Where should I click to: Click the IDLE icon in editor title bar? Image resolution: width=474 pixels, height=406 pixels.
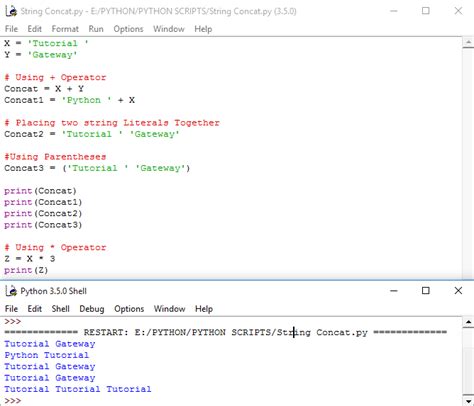pos(11,11)
